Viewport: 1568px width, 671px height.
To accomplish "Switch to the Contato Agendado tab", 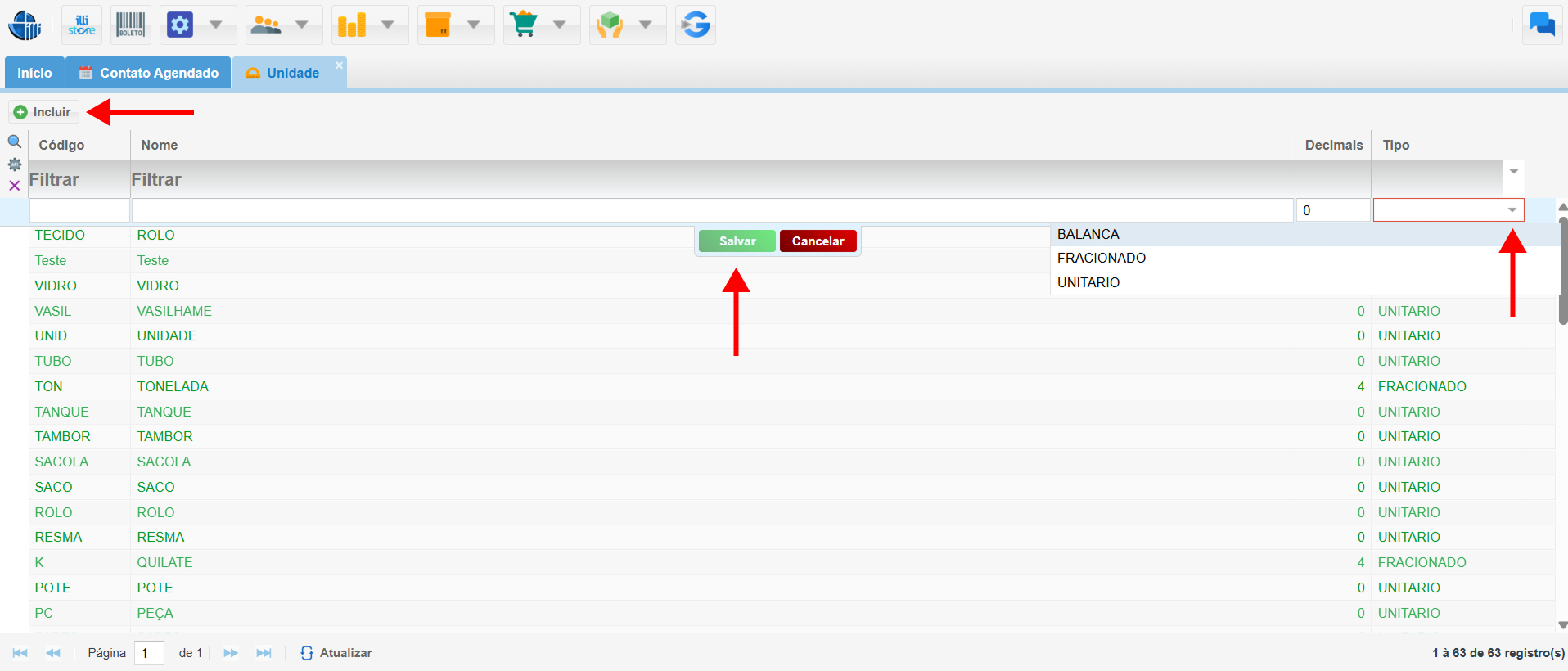I will (149, 73).
